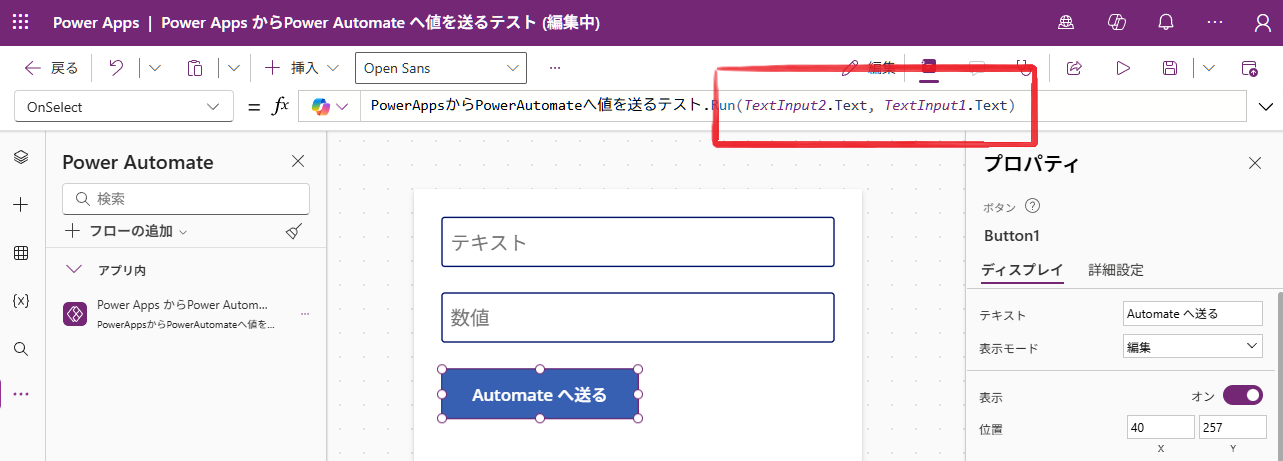The image size is (1283, 461).
Task: Switch to the 詳細設定 tab
Action: pos(1116,270)
